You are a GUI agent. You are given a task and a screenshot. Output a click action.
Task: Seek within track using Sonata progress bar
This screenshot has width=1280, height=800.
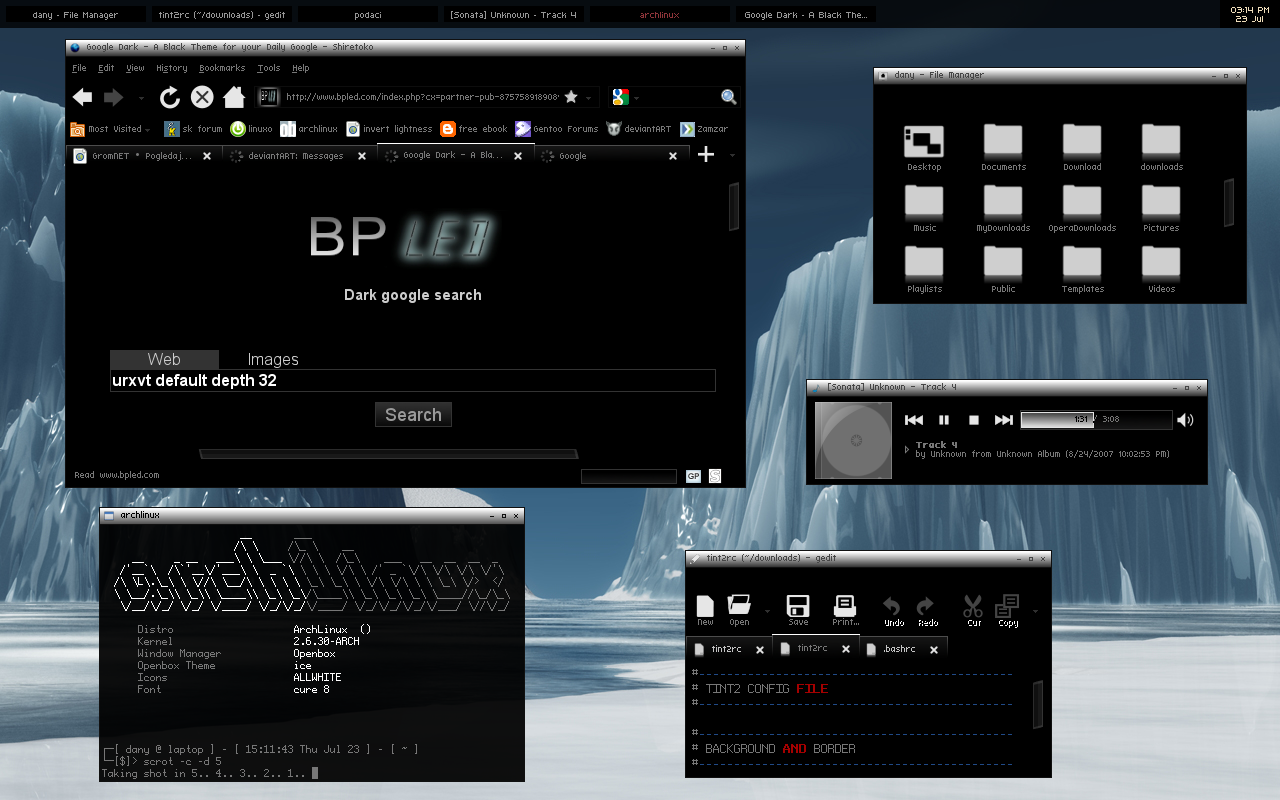click(1096, 420)
